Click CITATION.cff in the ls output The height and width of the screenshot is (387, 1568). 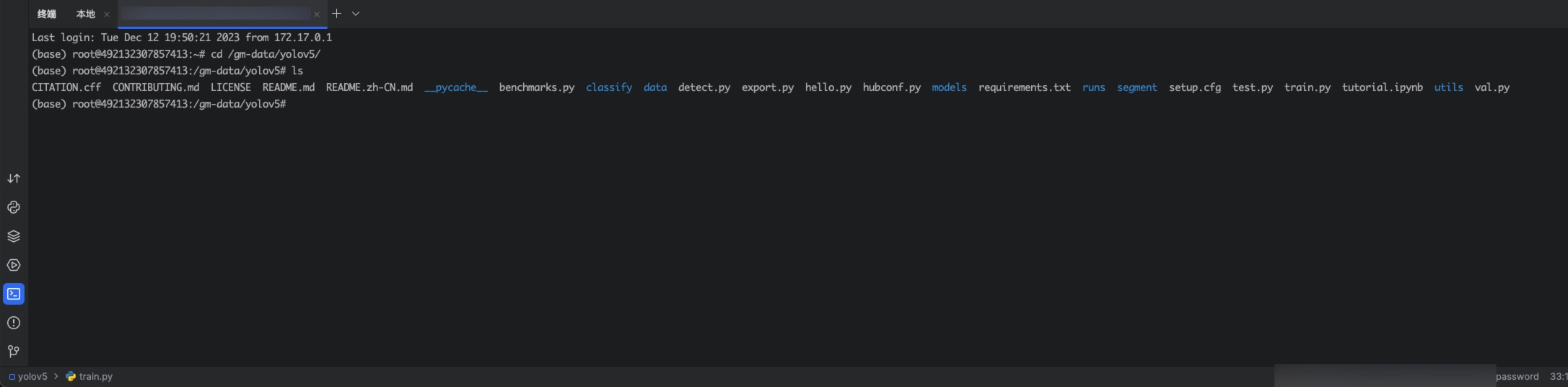(66, 87)
